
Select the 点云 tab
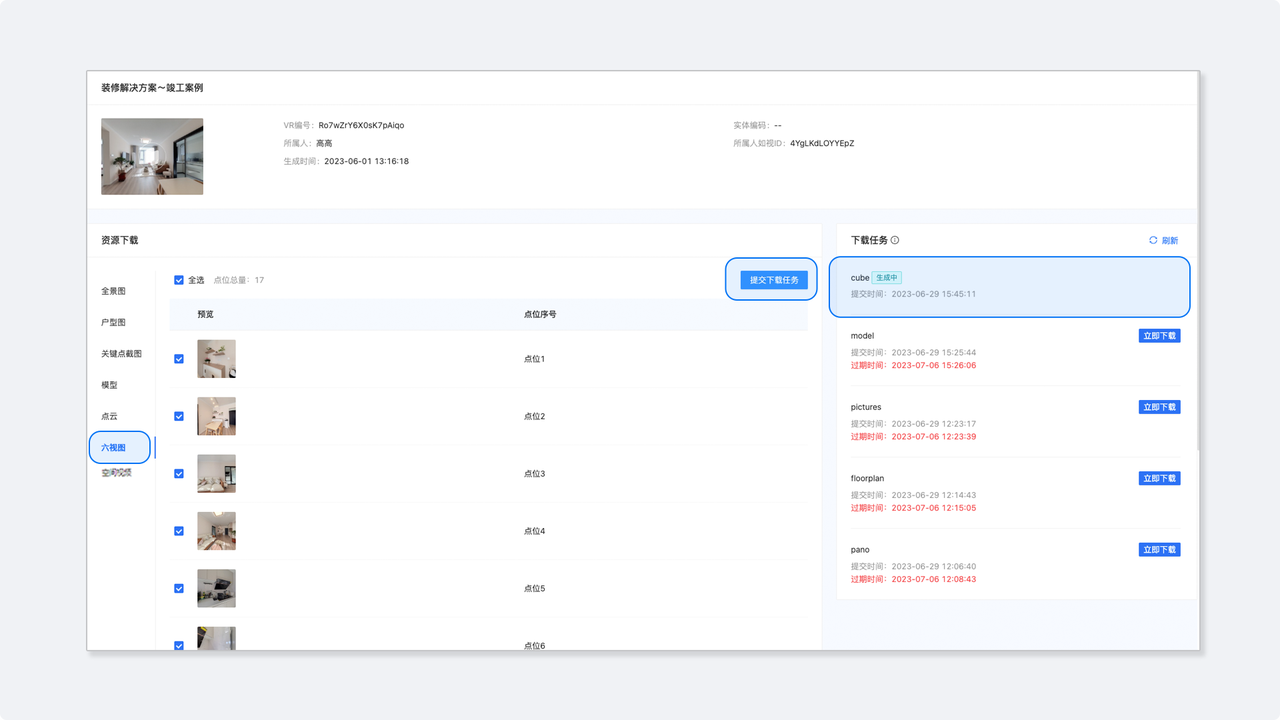[x=109, y=416]
